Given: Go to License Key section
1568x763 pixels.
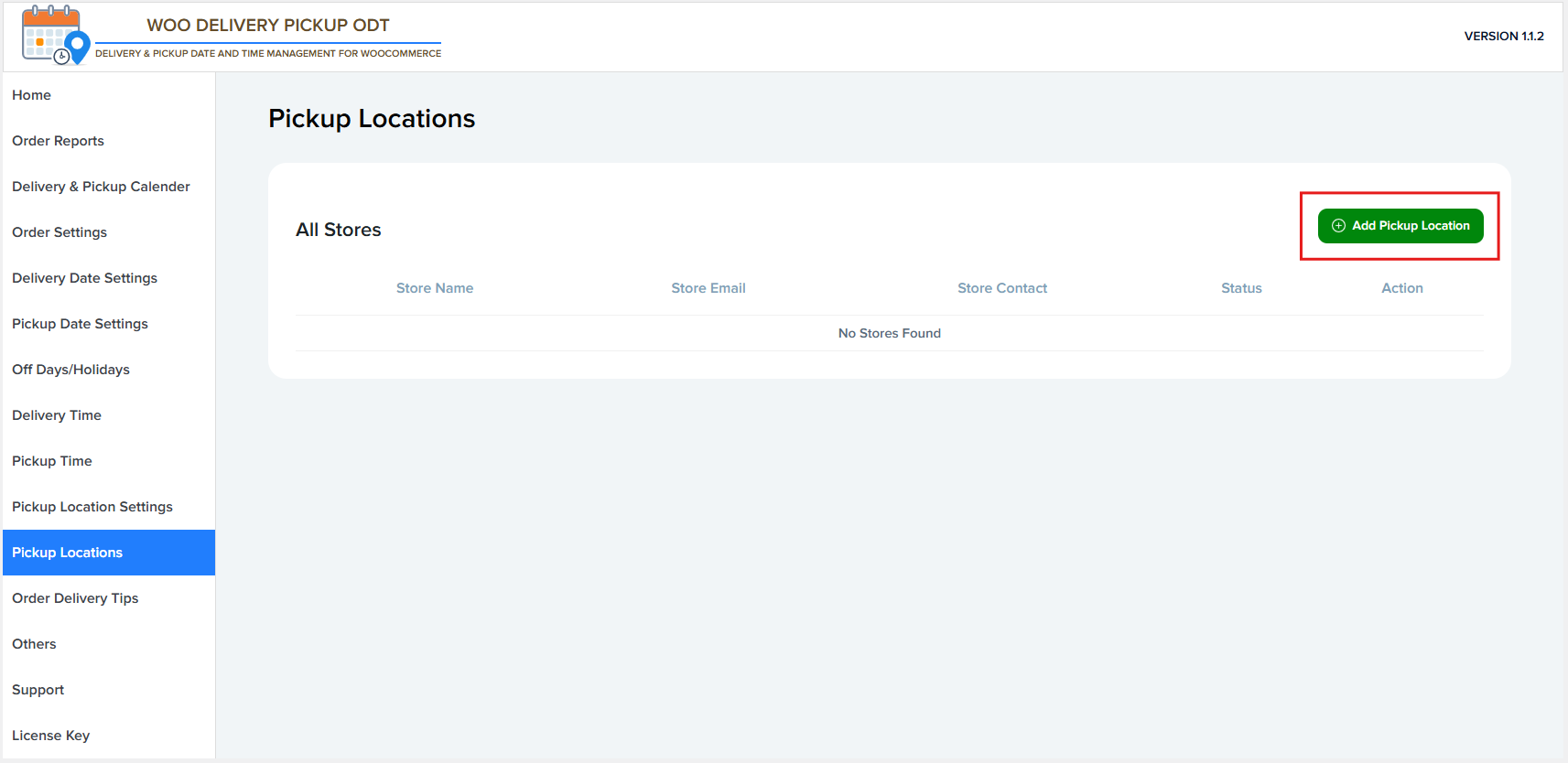Looking at the screenshot, I should [51, 736].
